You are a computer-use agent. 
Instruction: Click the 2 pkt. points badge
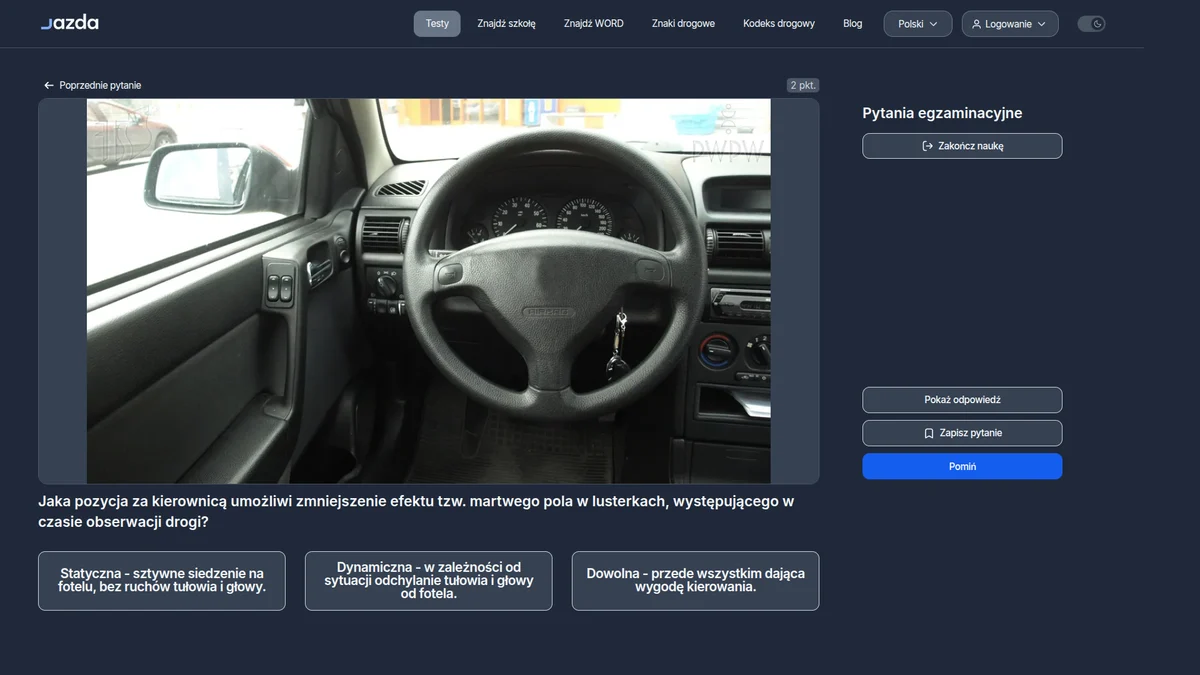point(802,86)
